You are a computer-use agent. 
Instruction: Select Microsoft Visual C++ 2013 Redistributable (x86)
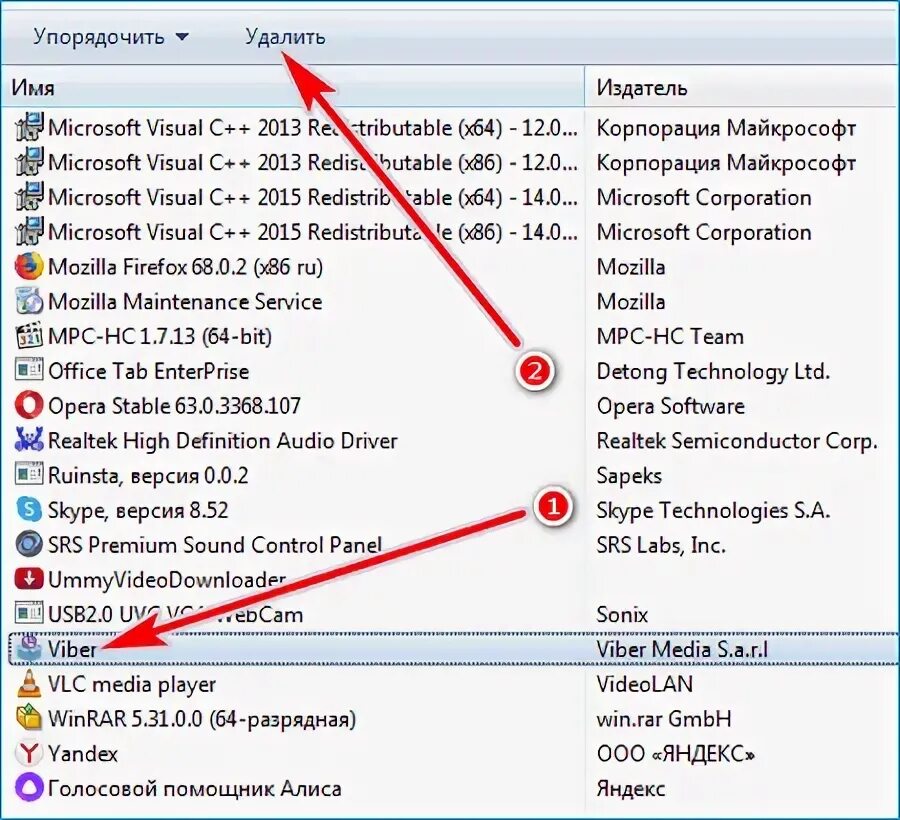coord(313,162)
